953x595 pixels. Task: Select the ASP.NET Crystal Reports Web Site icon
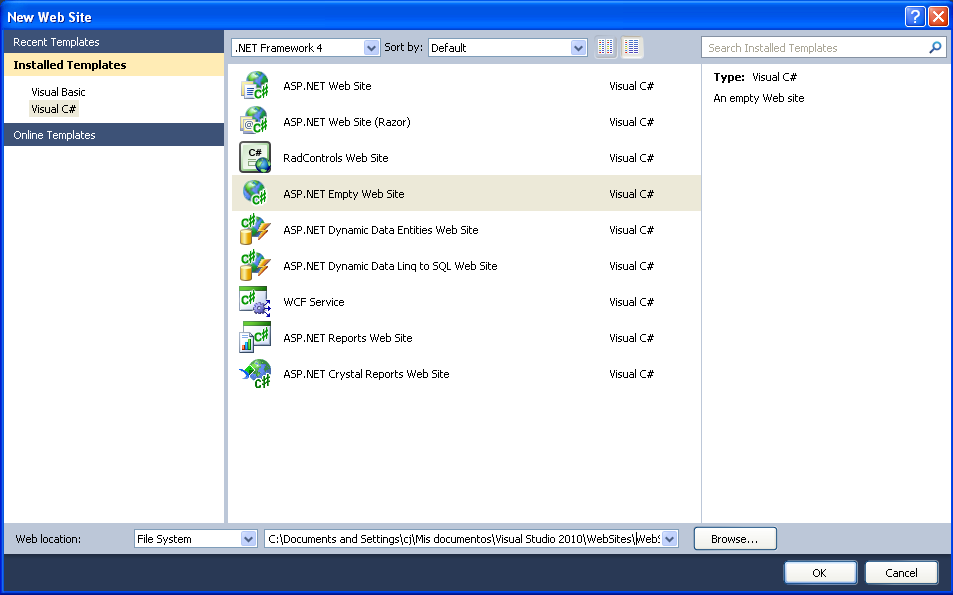(255, 373)
